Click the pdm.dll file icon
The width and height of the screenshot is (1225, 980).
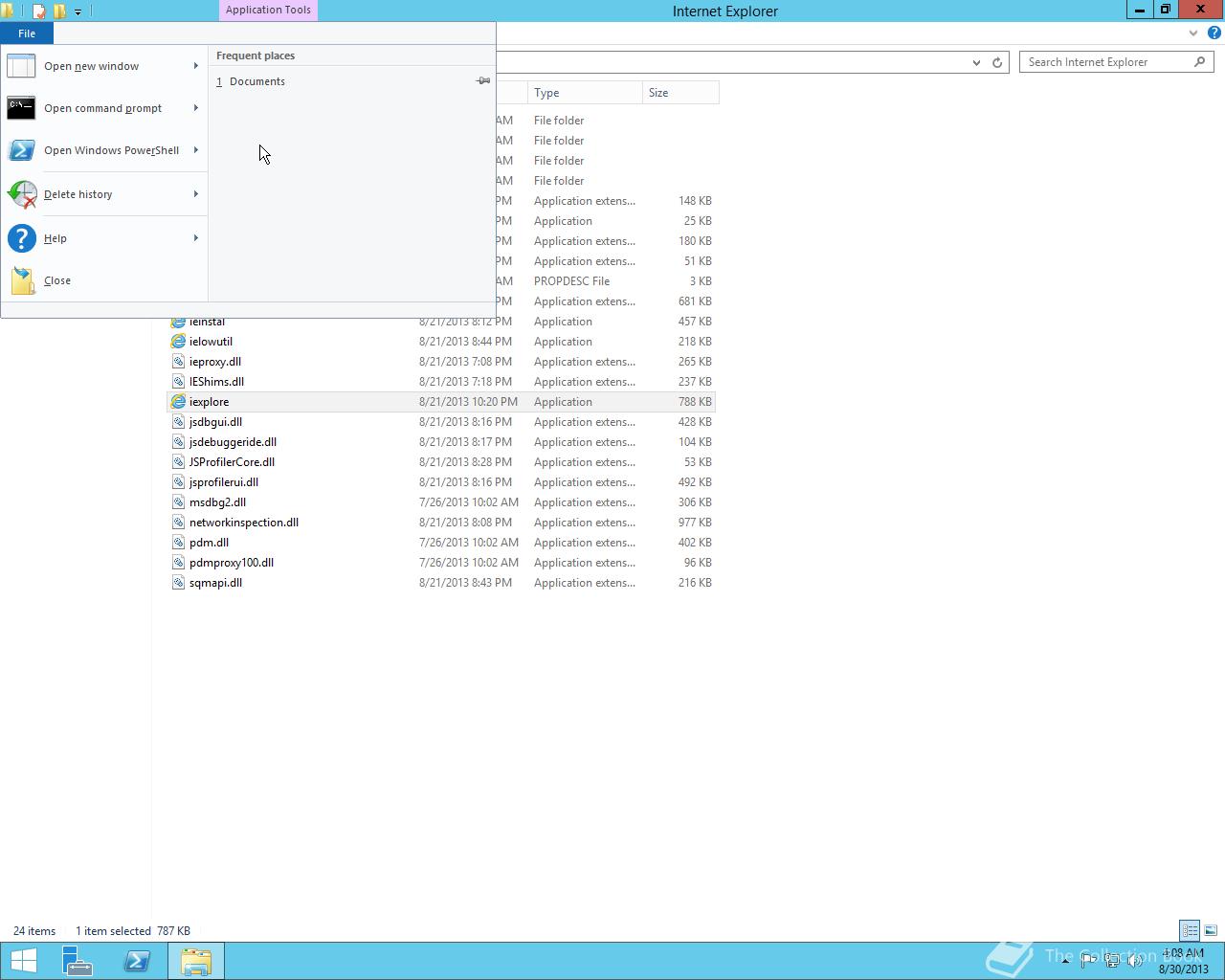[x=178, y=543]
